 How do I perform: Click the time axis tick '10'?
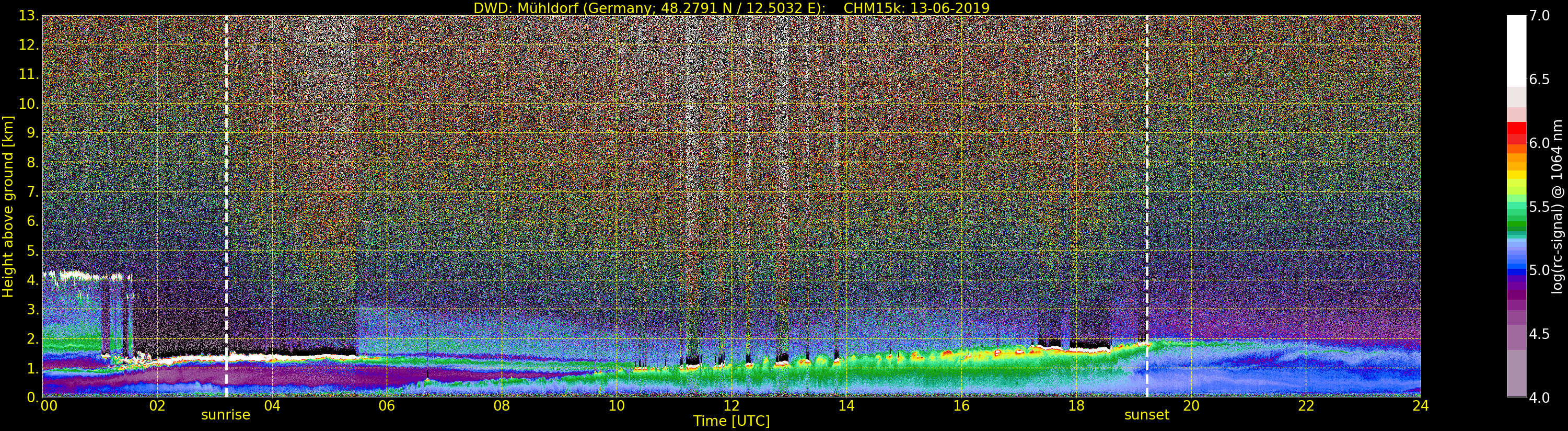(617, 405)
